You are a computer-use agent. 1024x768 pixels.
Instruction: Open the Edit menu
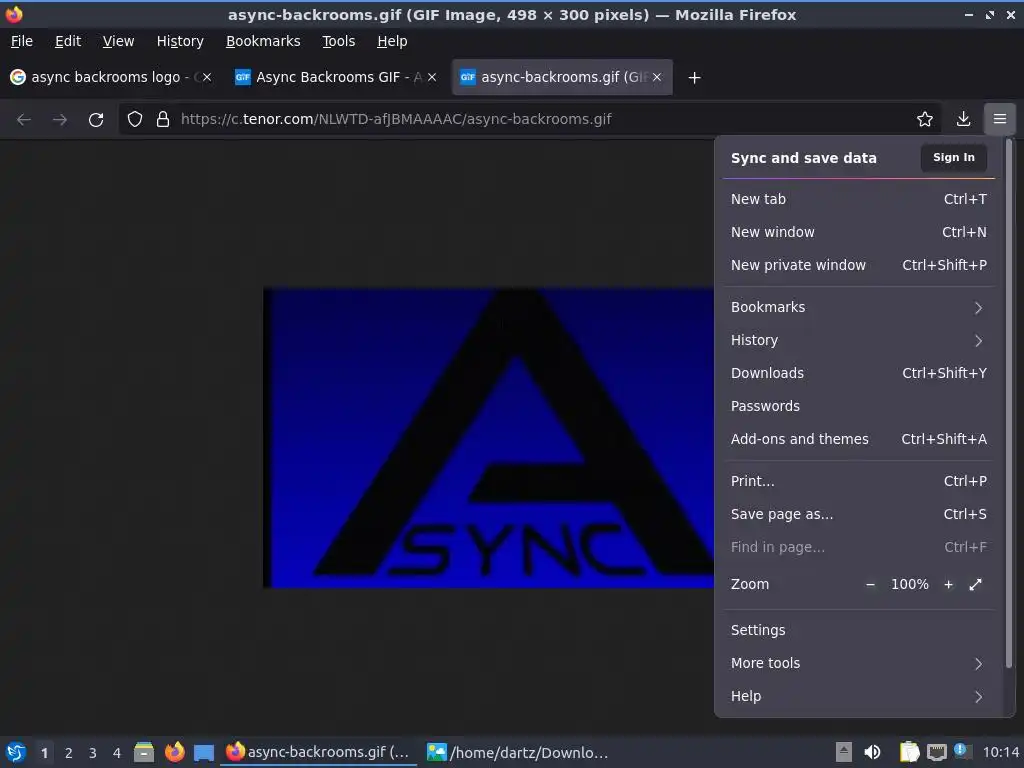[68, 41]
